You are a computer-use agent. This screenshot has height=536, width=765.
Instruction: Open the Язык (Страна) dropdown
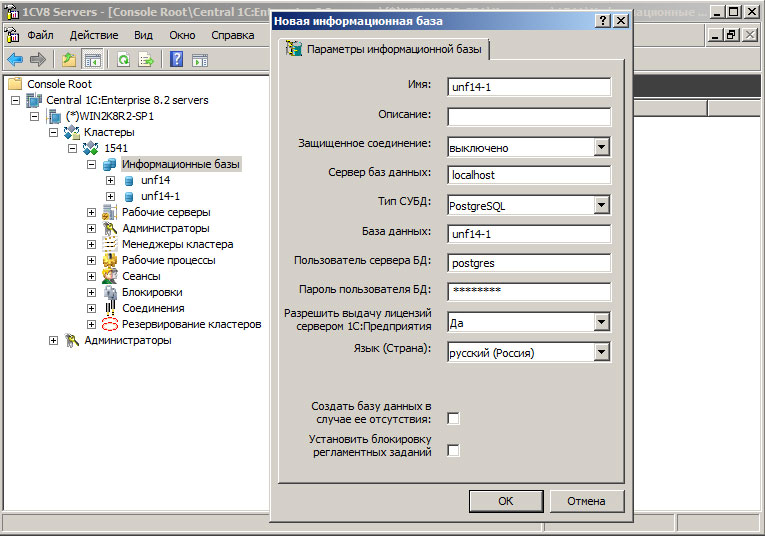(602, 352)
